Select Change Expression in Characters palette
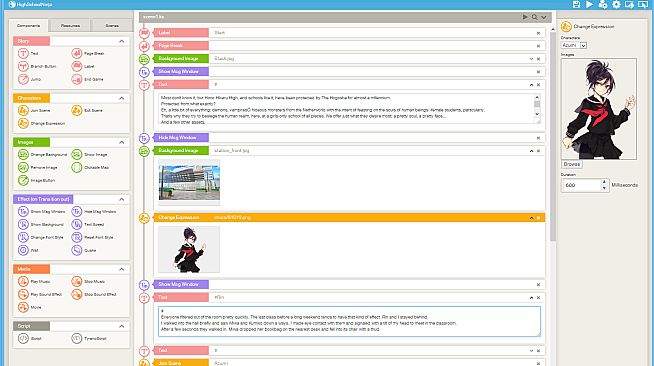Image resolution: width=654 pixels, height=366 pixels. [41, 123]
